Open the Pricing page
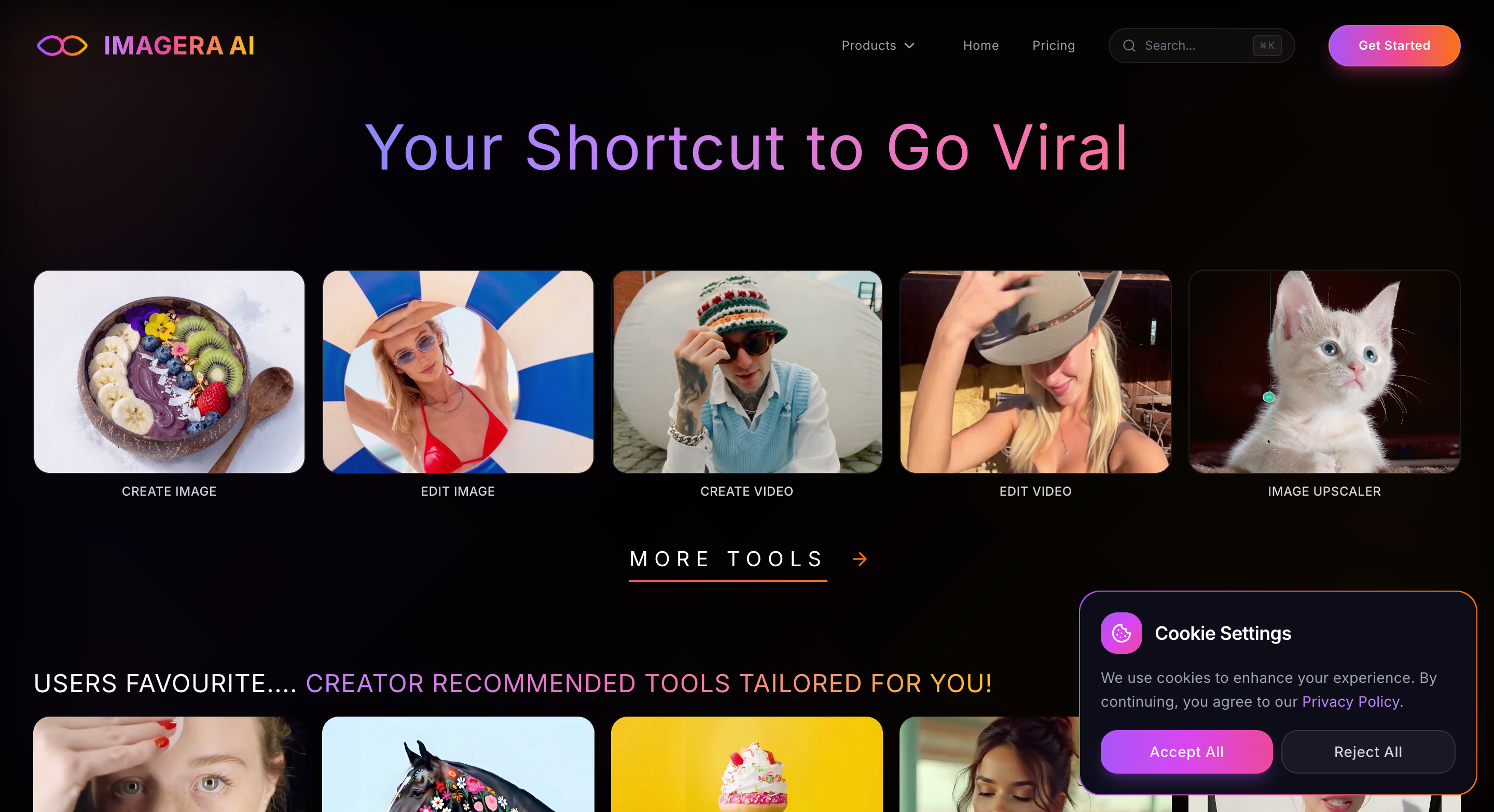Image resolution: width=1494 pixels, height=812 pixels. [x=1053, y=46]
